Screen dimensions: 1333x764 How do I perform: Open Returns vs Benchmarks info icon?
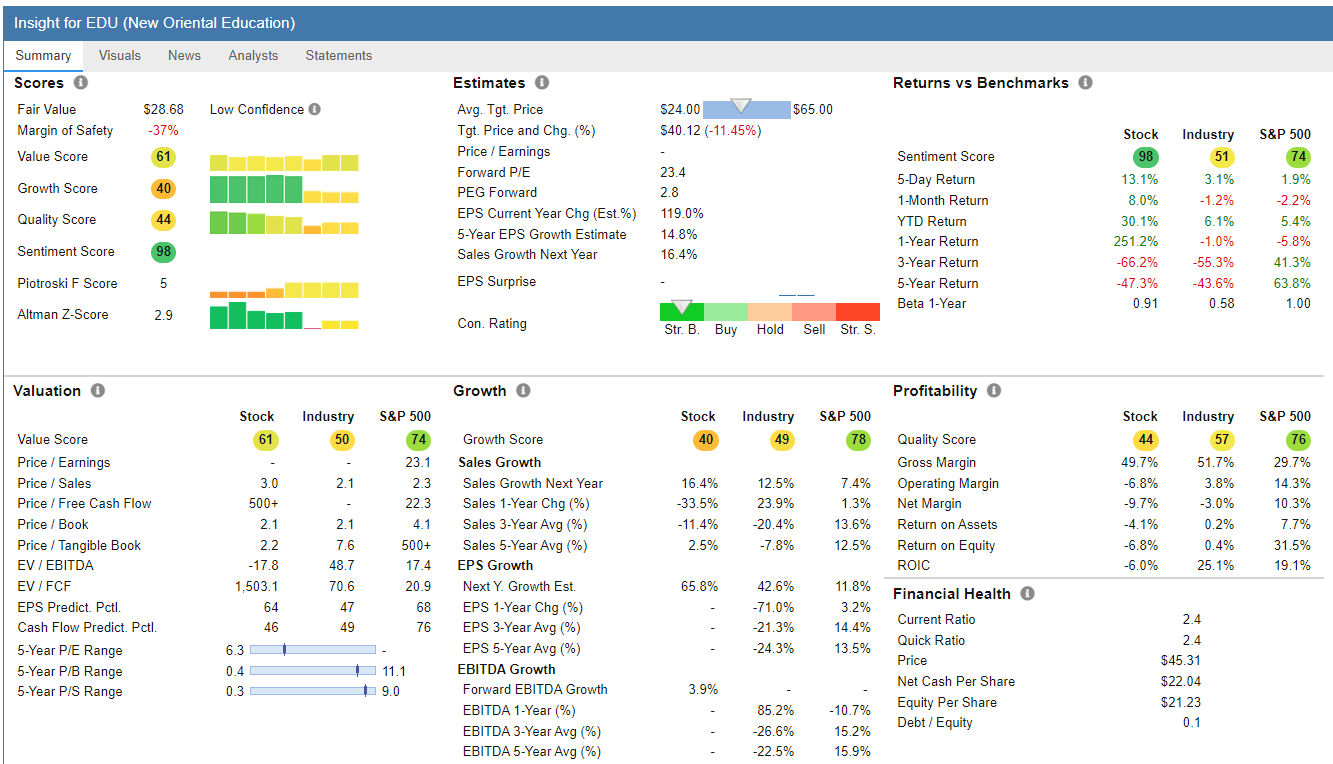(x=1085, y=83)
